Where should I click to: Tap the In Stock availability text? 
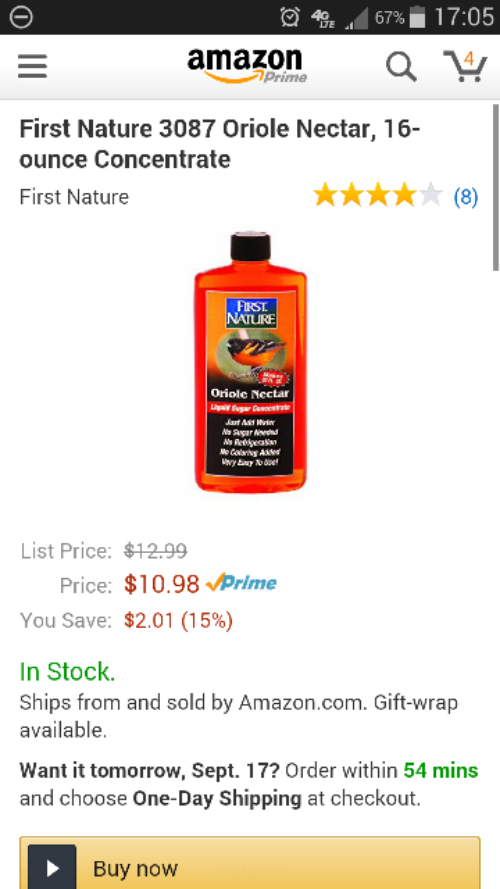[67, 671]
